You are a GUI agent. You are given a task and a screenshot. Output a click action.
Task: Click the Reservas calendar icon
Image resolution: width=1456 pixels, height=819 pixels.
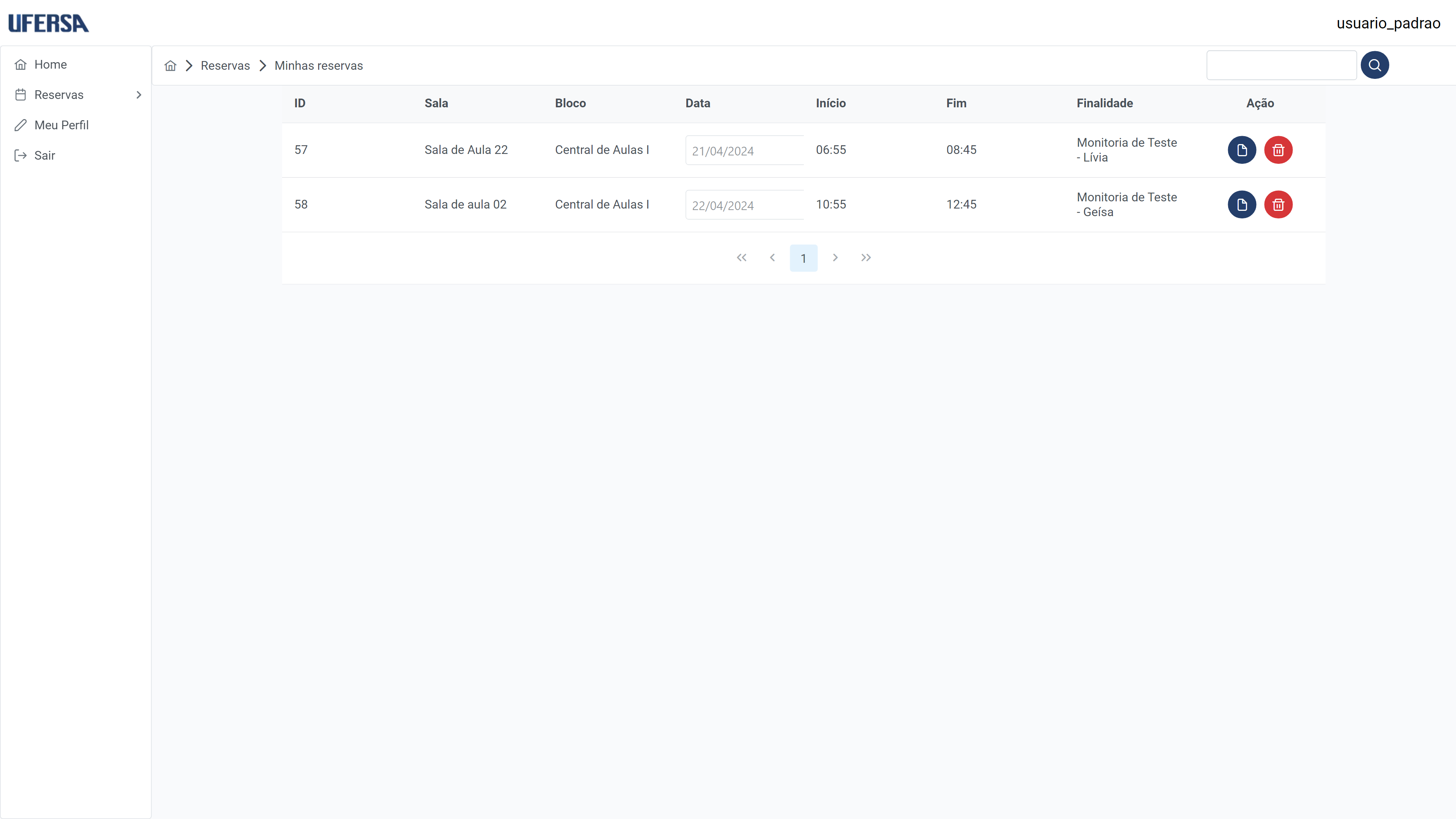(x=21, y=95)
